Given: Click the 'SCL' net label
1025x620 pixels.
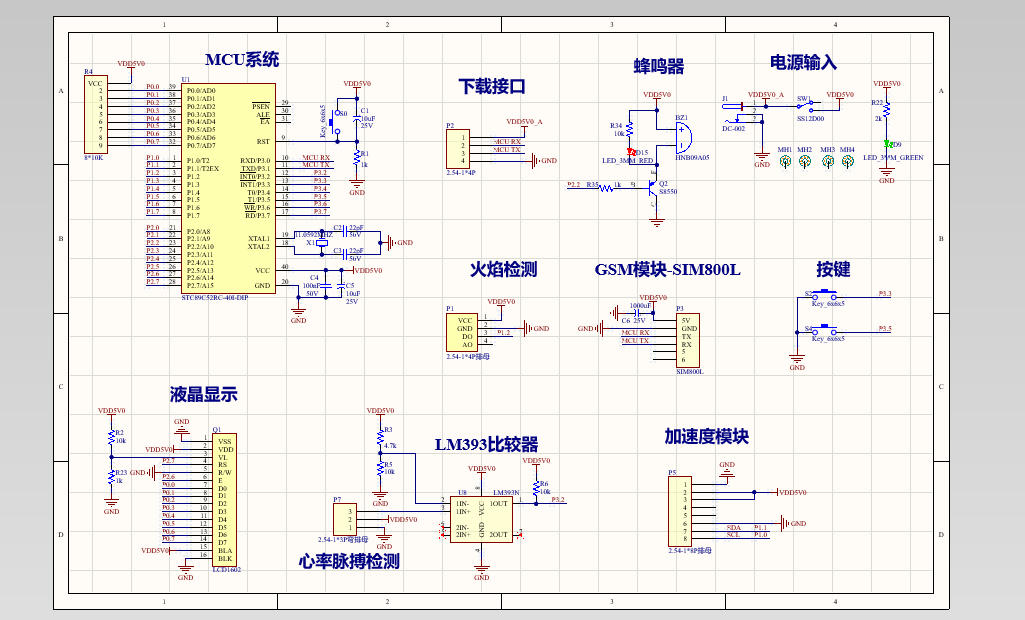Looking at the screenshot, I should [733, 535].
